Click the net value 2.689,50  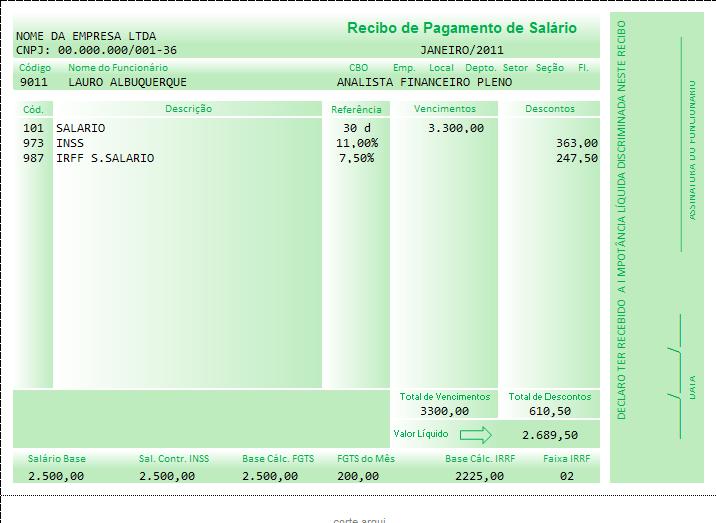coord(550,435)
